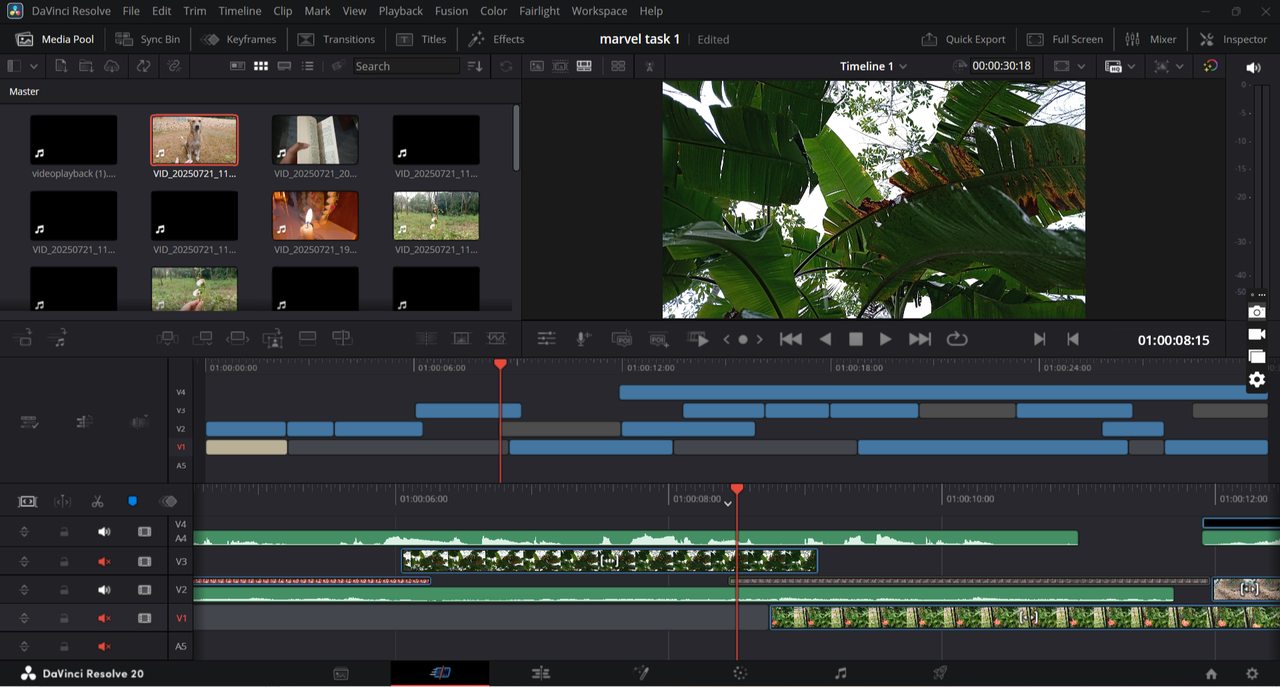
Task: Select Source Tape viewer mode
Action: pos(560,66)
